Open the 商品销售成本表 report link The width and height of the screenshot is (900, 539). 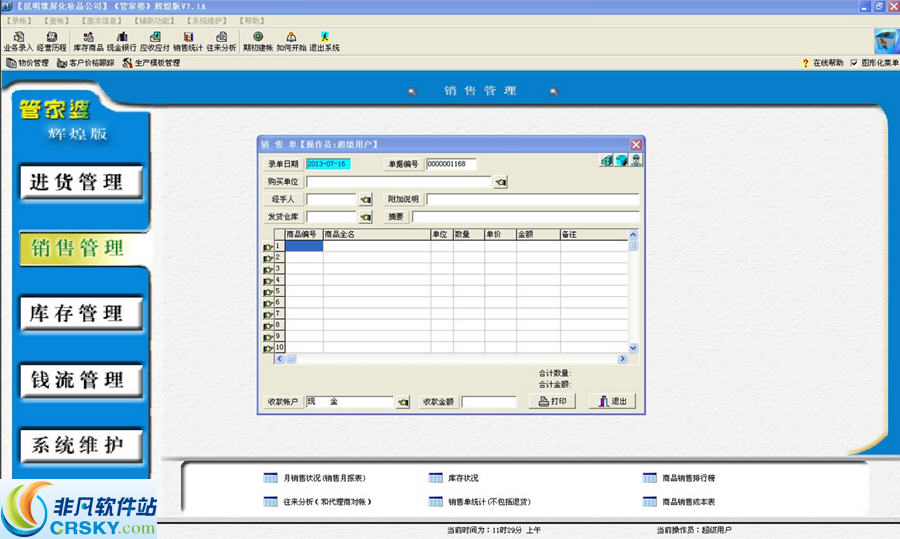(679, 502)
